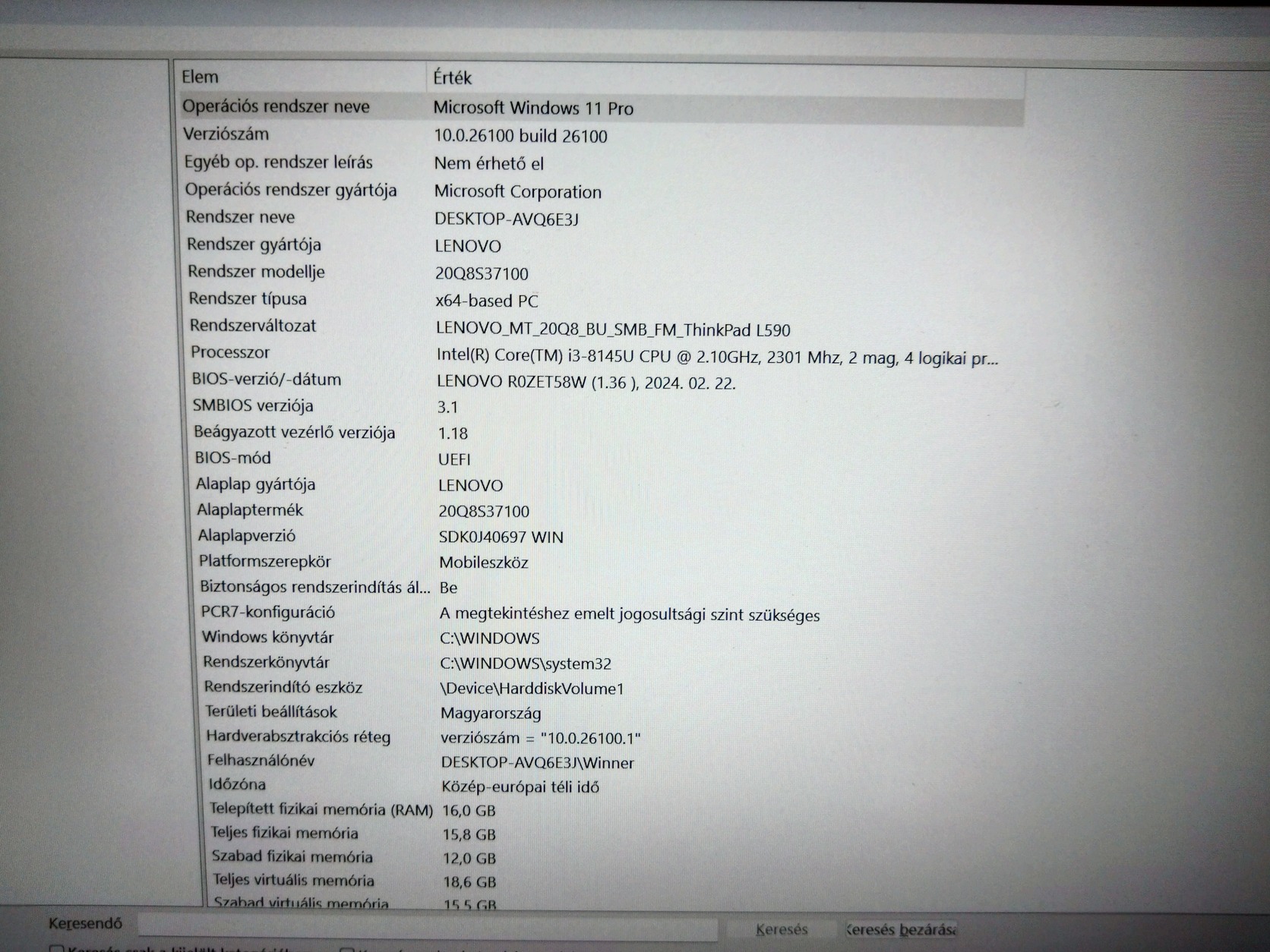Select the Alaplapverzió row label
The height and width of the screenshot is (952, 1270).
pyautogui.click(x=247, y=536)
